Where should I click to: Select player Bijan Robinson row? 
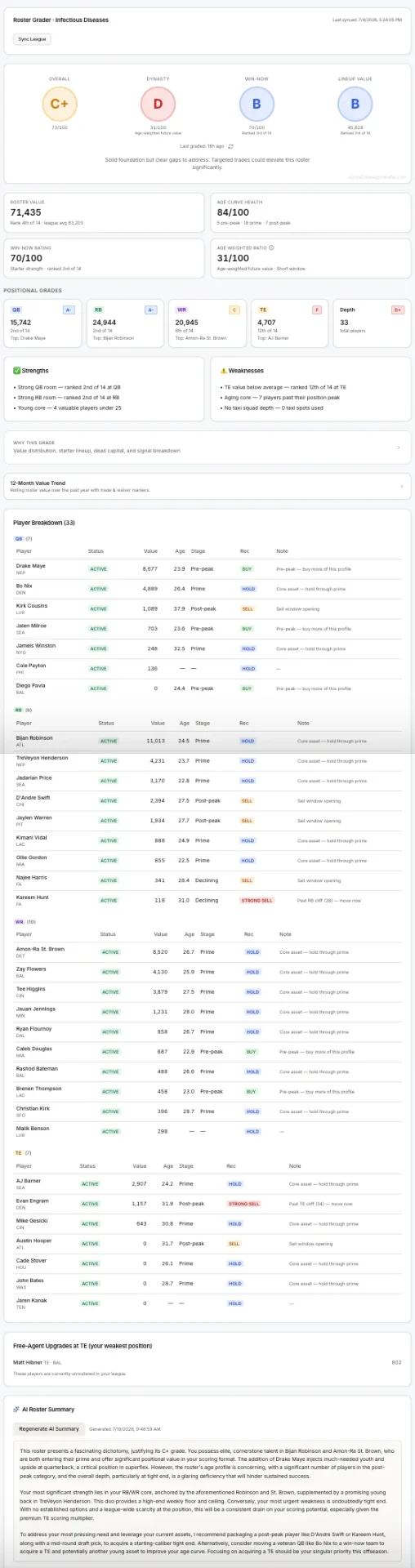pos(207,740)
